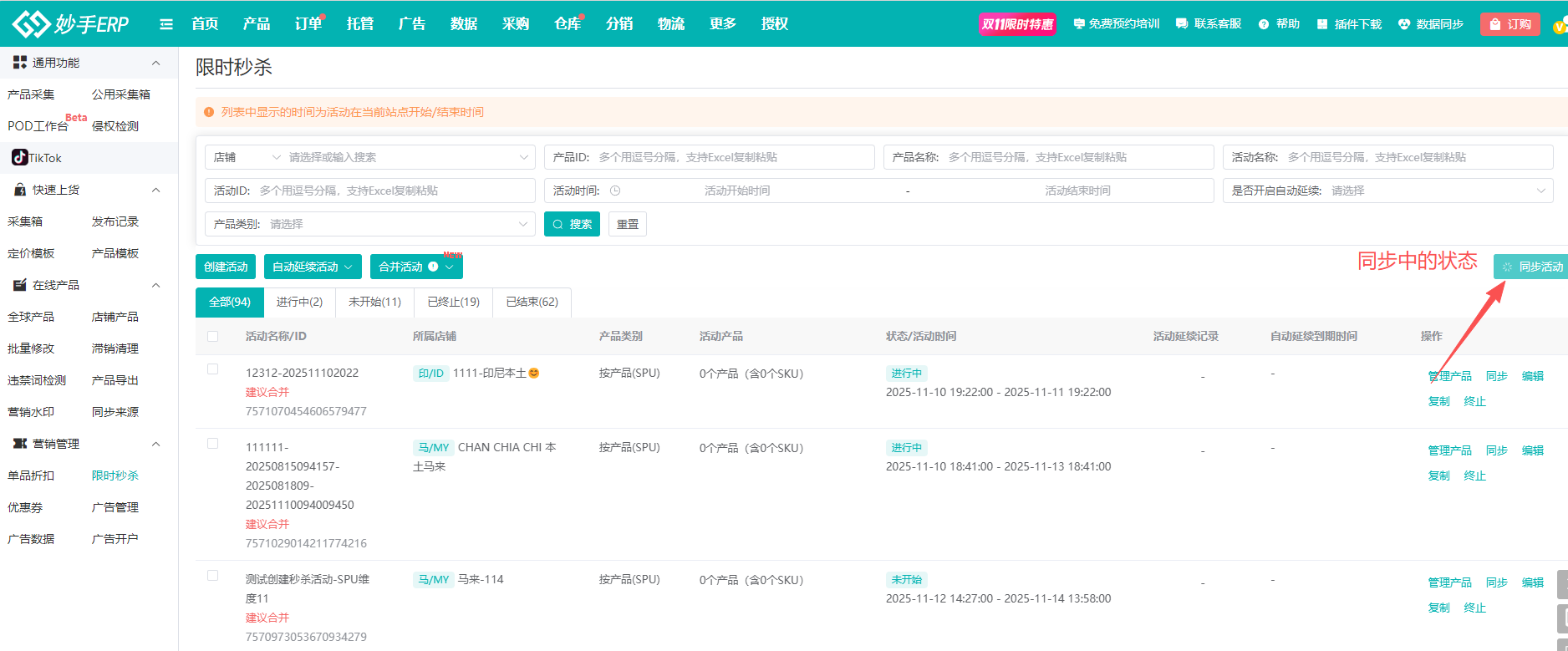Click info icon on 合并活动 button
This screenshot has width=1568, height=651.
point(433,267)
